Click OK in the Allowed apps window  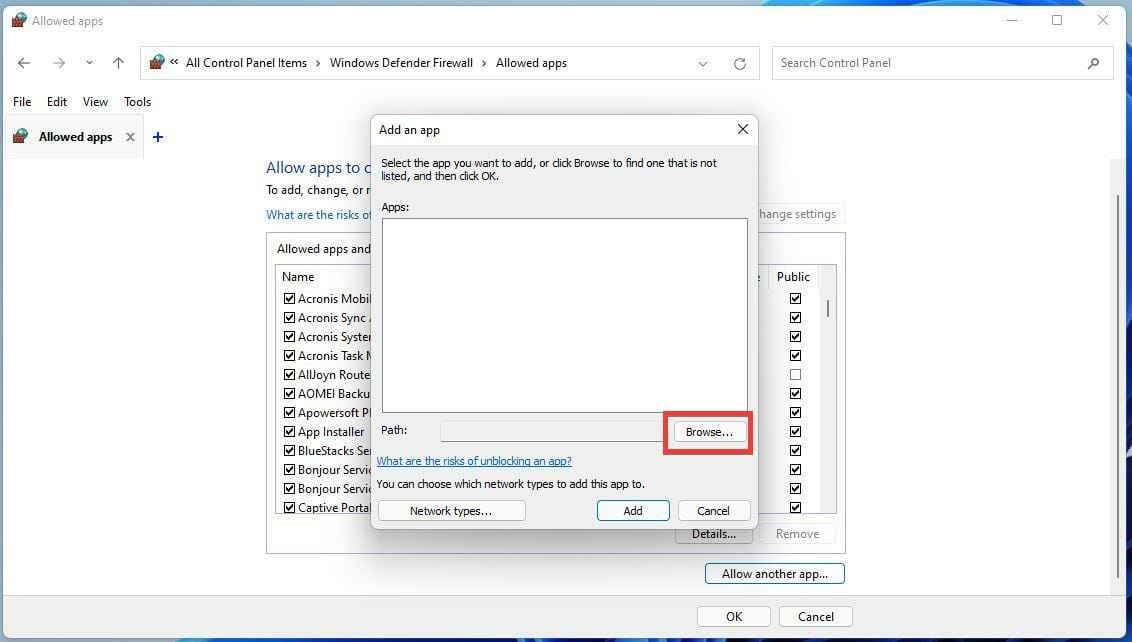733,616
